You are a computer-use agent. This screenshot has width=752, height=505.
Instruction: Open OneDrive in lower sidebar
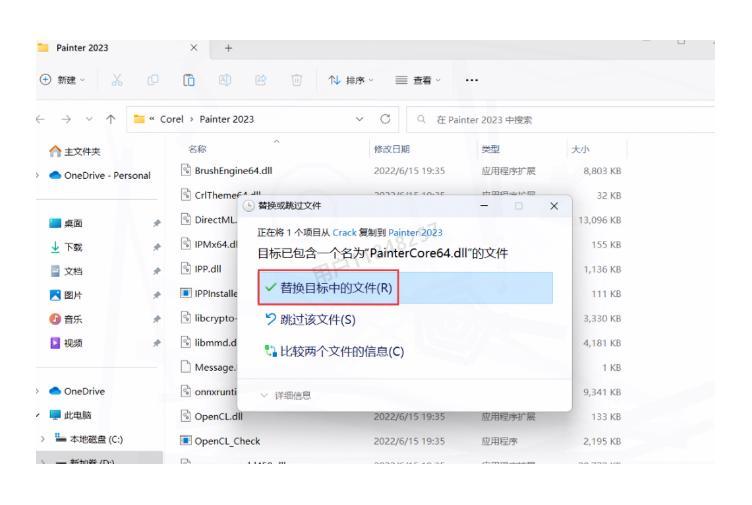pyautogui.click(x=77, y=391)
